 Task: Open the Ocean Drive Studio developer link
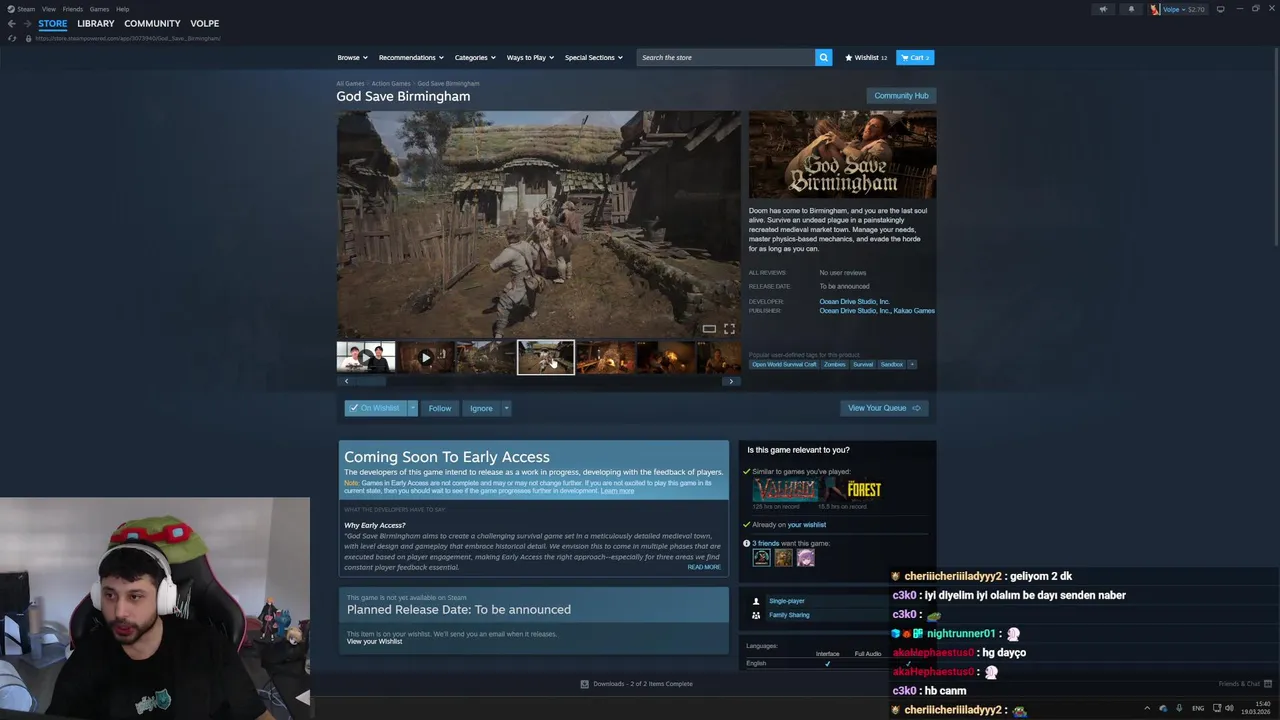point(854,301)
